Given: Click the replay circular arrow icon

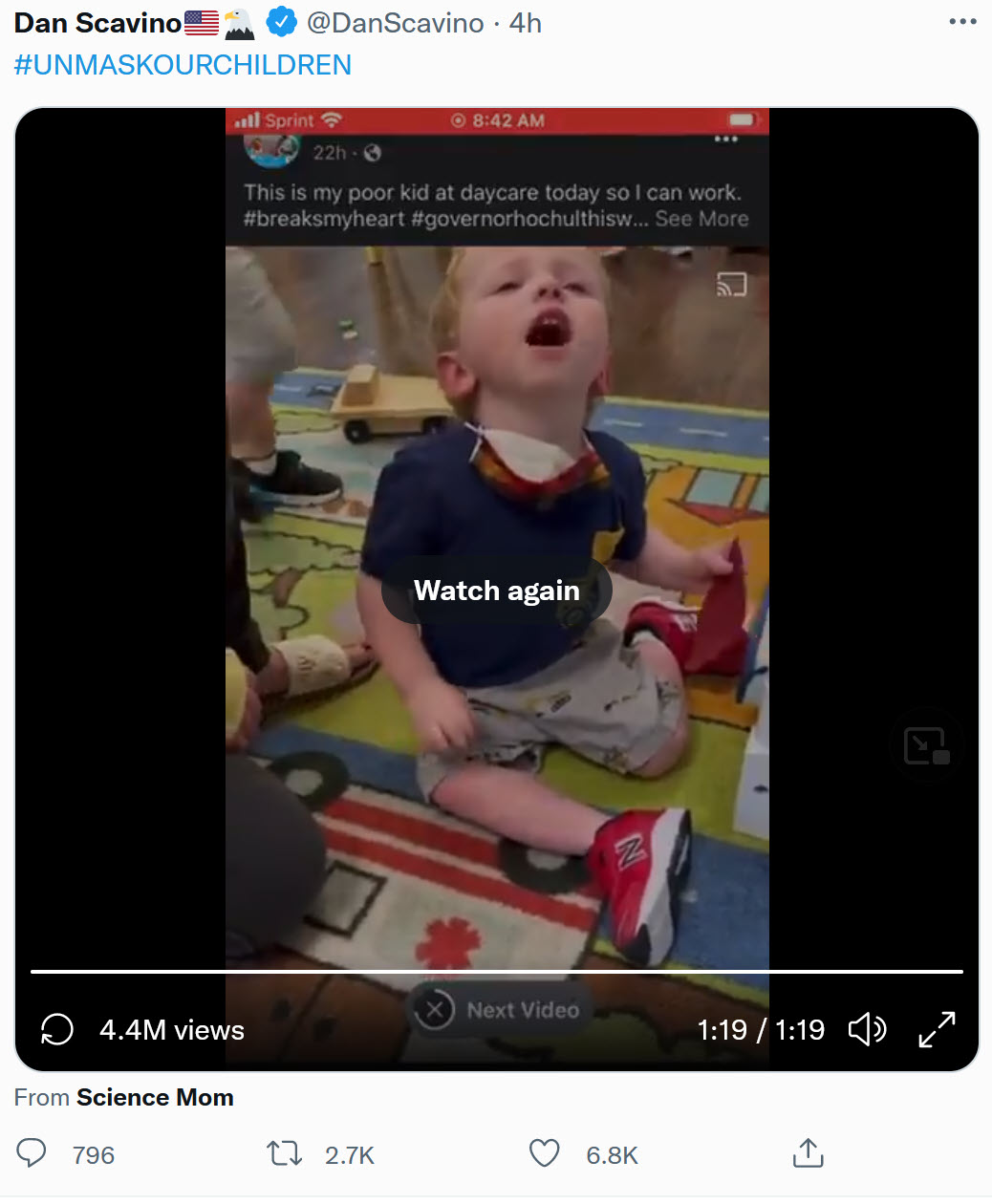Looking at the screenshot, I should click(57, 1029).
